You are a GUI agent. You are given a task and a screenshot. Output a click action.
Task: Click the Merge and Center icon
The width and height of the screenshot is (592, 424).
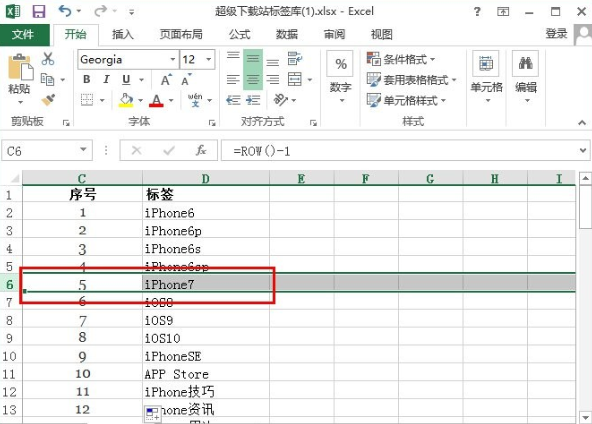[x=295, y=79]
